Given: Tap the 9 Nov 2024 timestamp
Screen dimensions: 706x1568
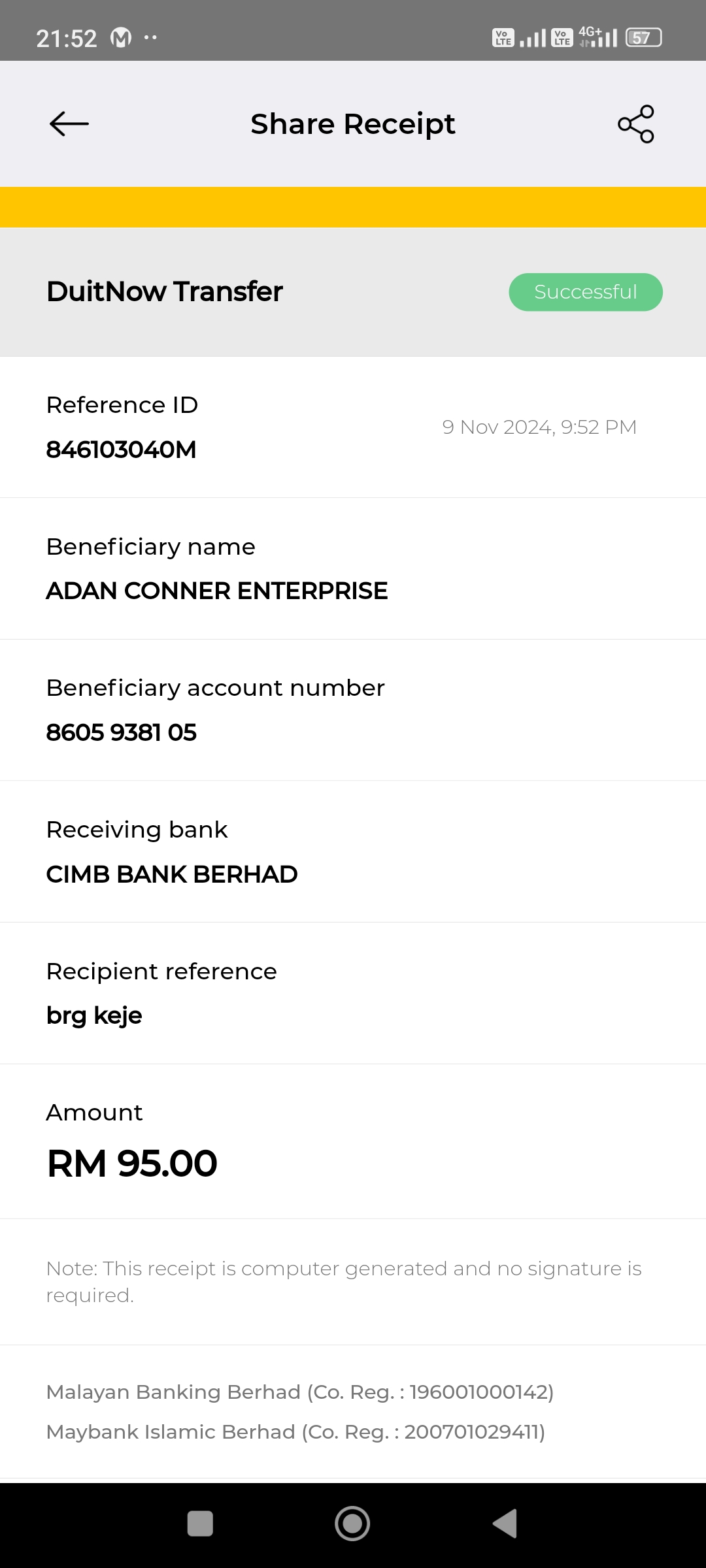Looking at the screenshot, I should coord(539,427).
